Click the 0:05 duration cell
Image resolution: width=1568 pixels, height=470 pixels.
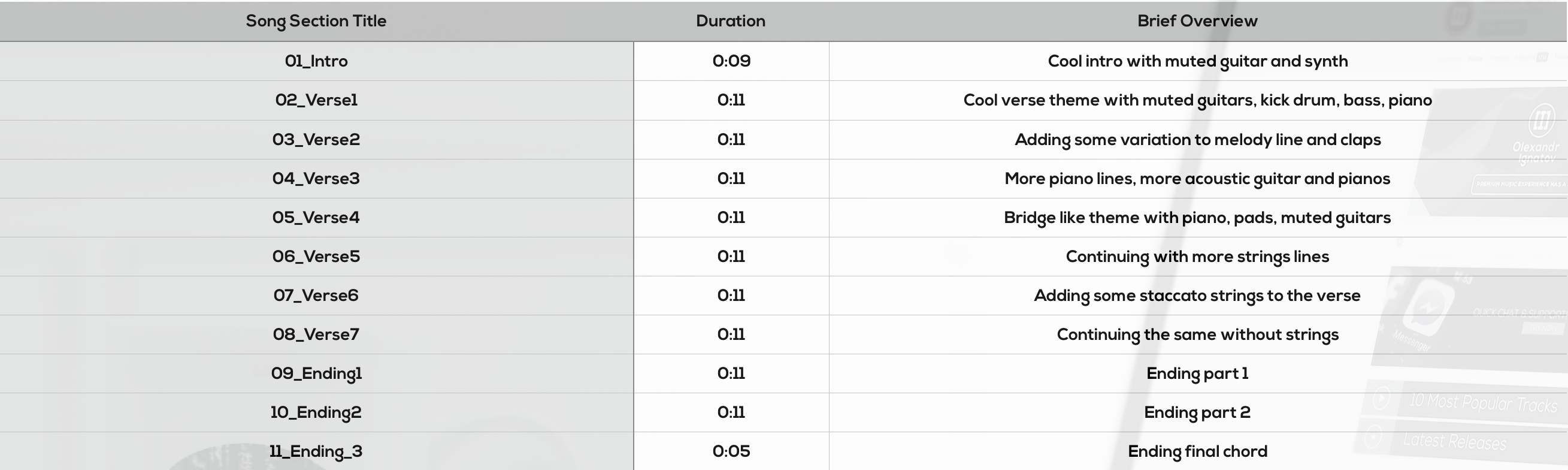click(731, 451)
